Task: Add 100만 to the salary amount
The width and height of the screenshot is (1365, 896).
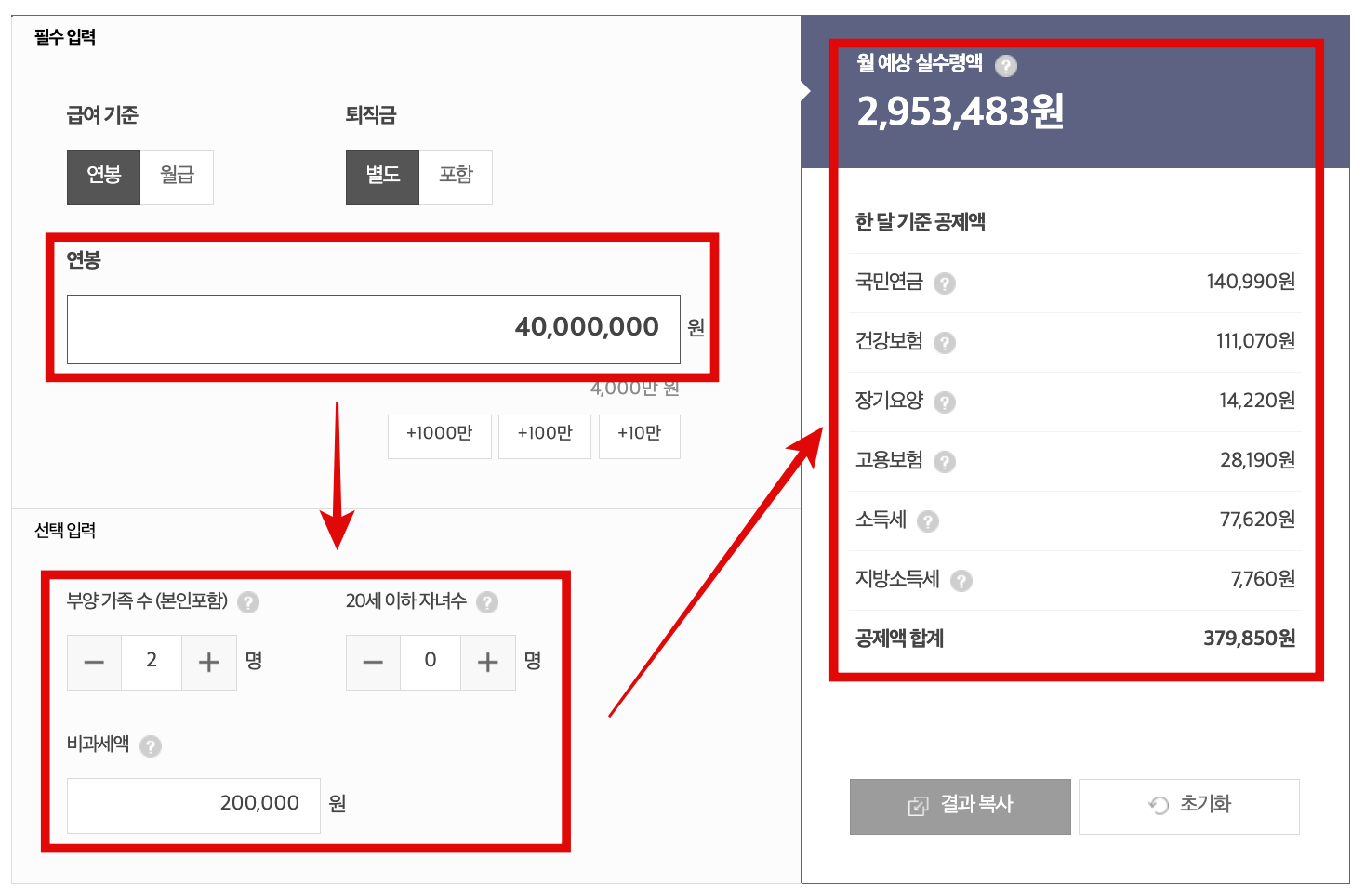Action: 545,436
